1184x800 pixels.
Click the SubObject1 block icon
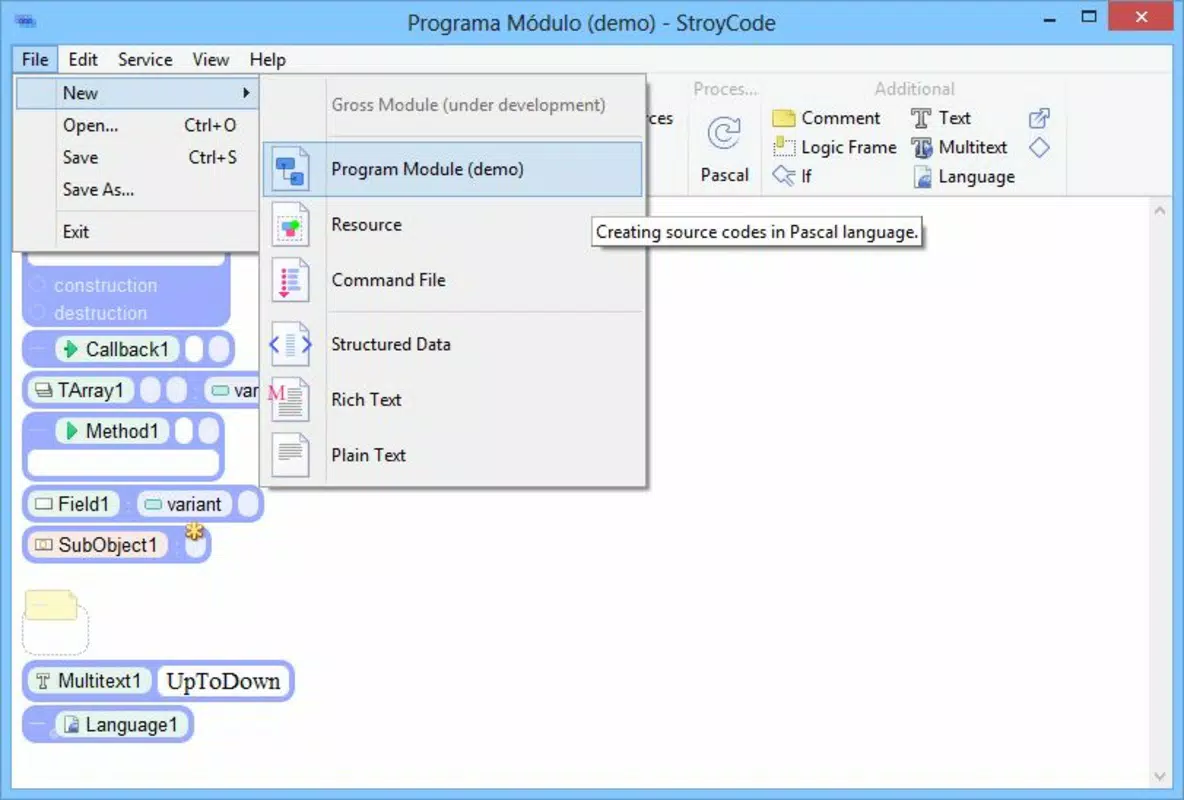[x=44, y=545]
